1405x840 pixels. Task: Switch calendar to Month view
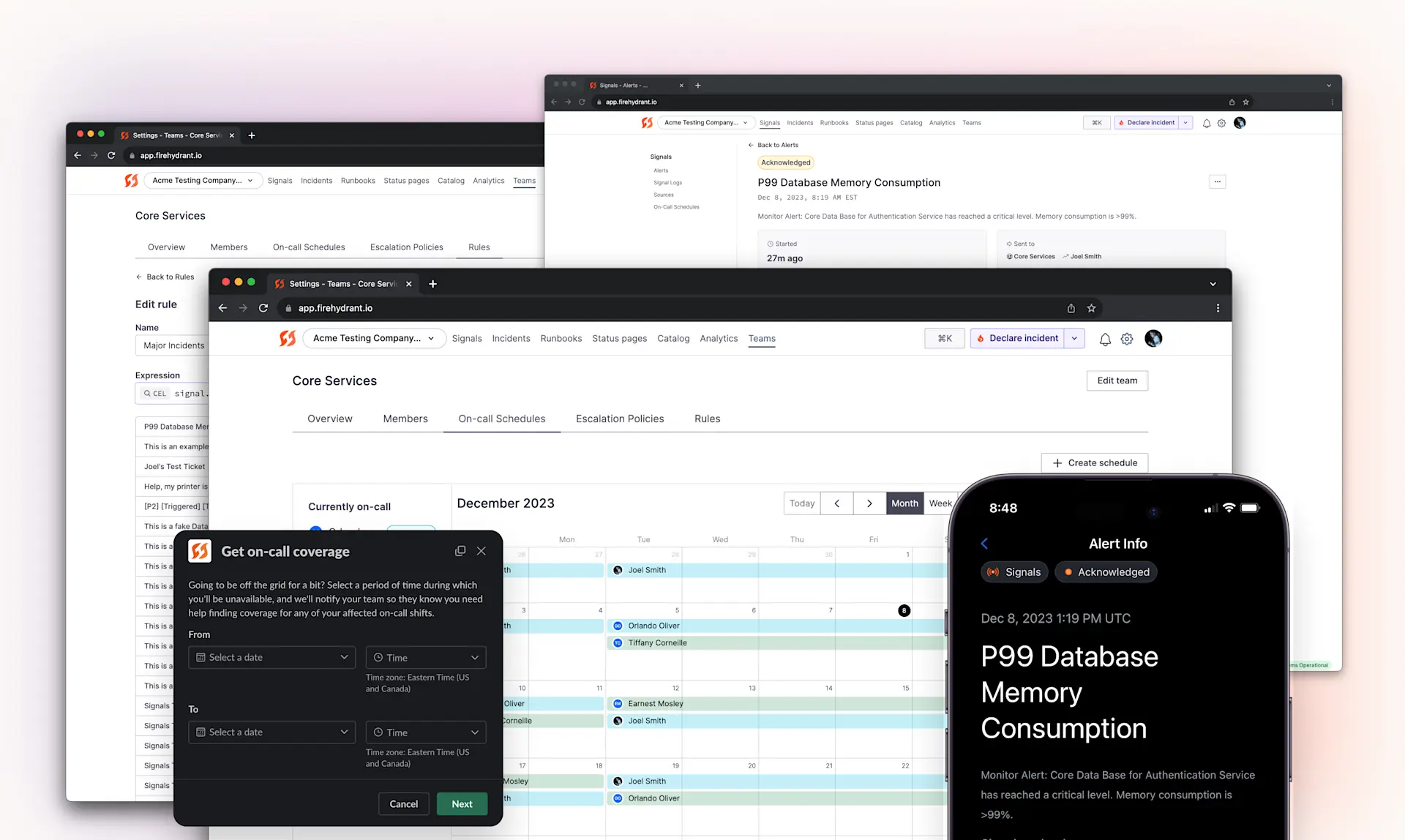pos(904,503)
